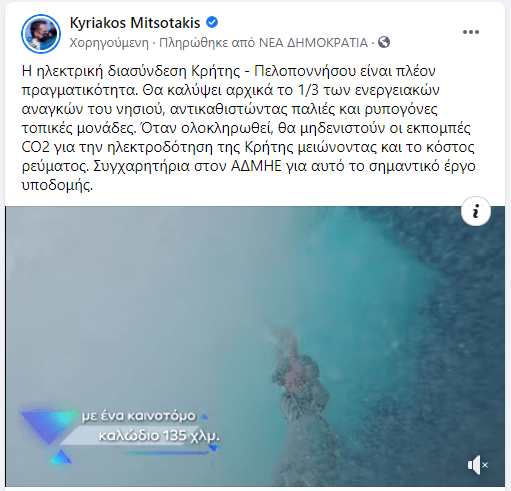The image size is (511, 491).
Task: Play the underwater cable video
Action: tap(255, 346)
